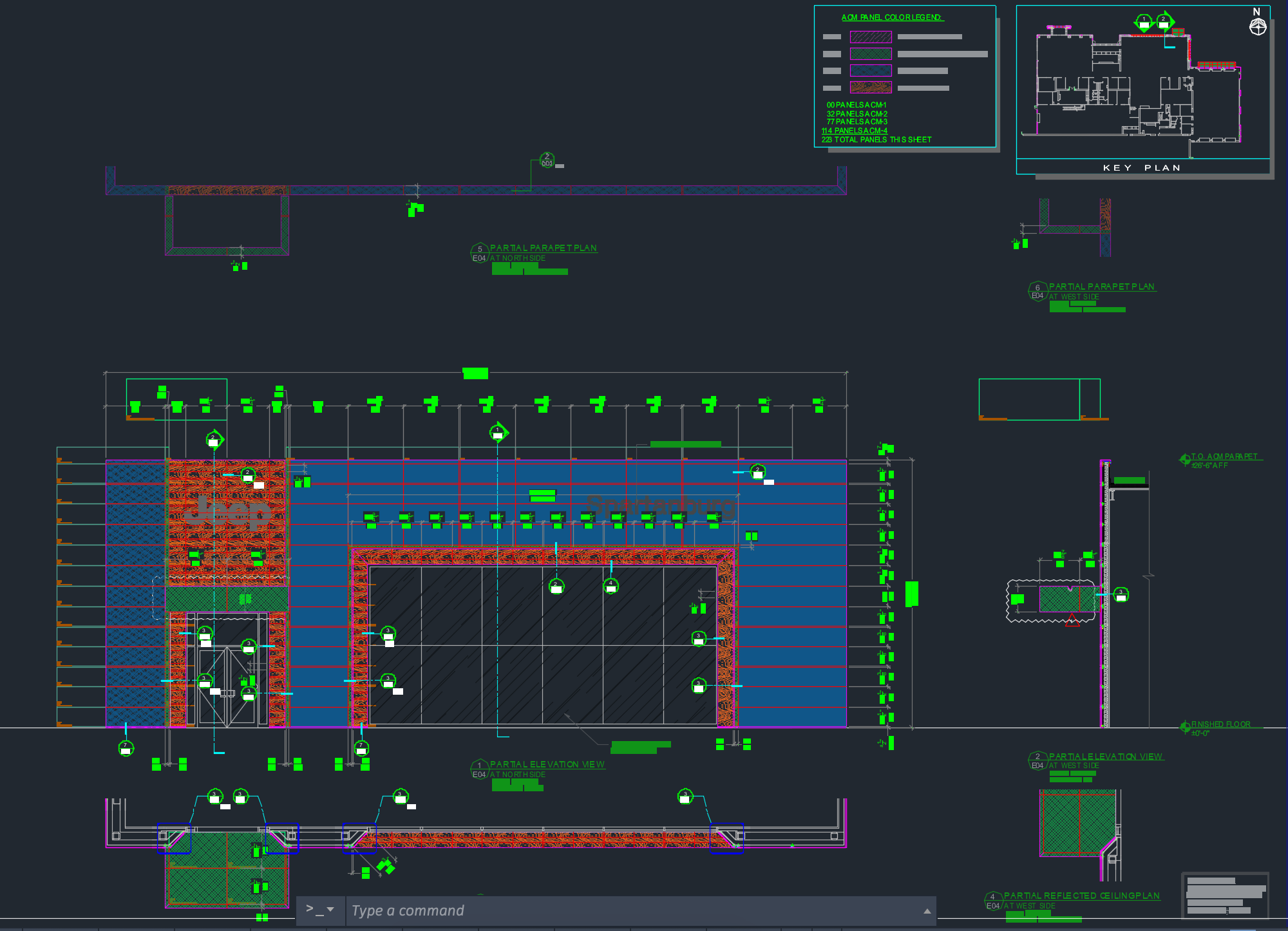1288x931 pixels.
Task: Click the underlined 114 PANELS ACM-4 text
Action: pyautogui.click(x=855, y=131)
